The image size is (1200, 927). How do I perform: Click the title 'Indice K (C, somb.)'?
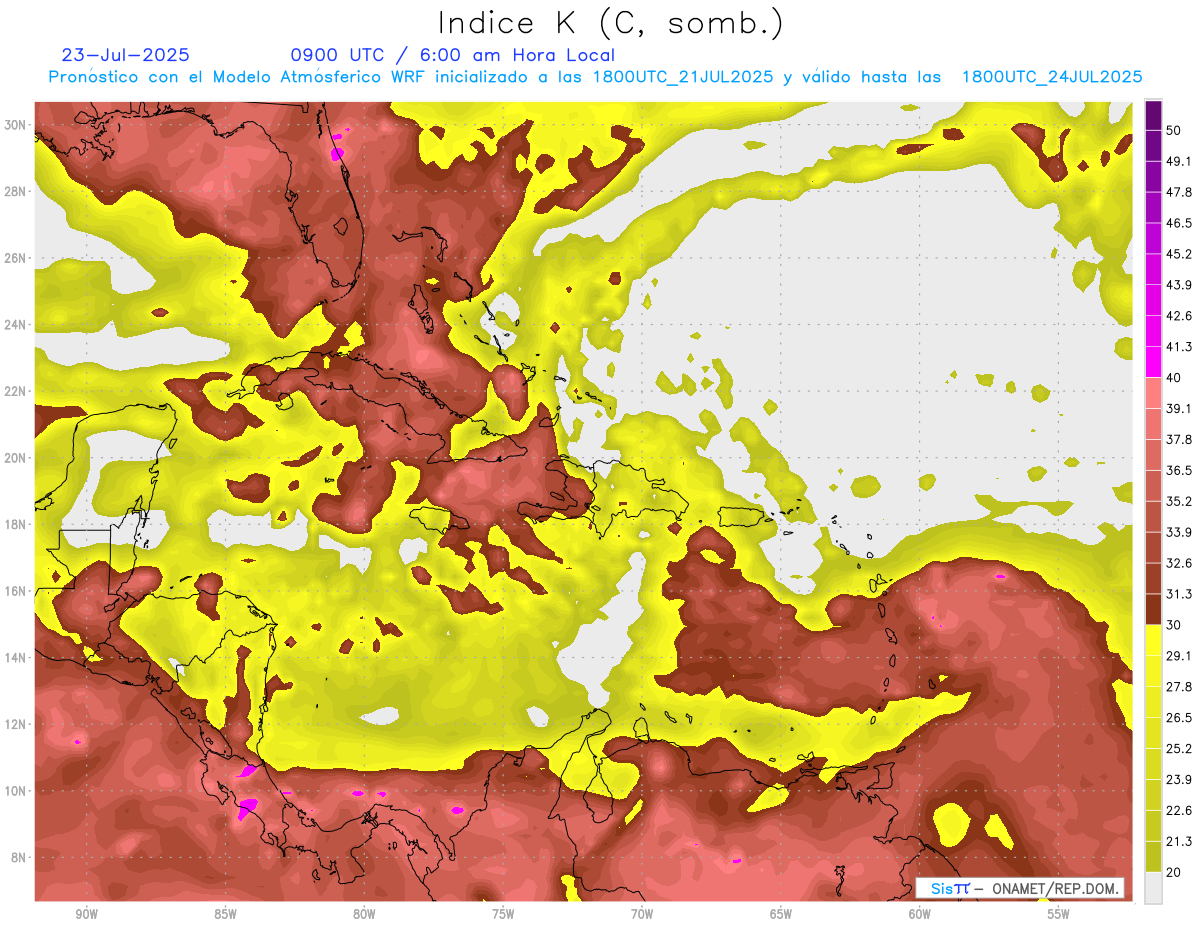[x=611, y=24]
